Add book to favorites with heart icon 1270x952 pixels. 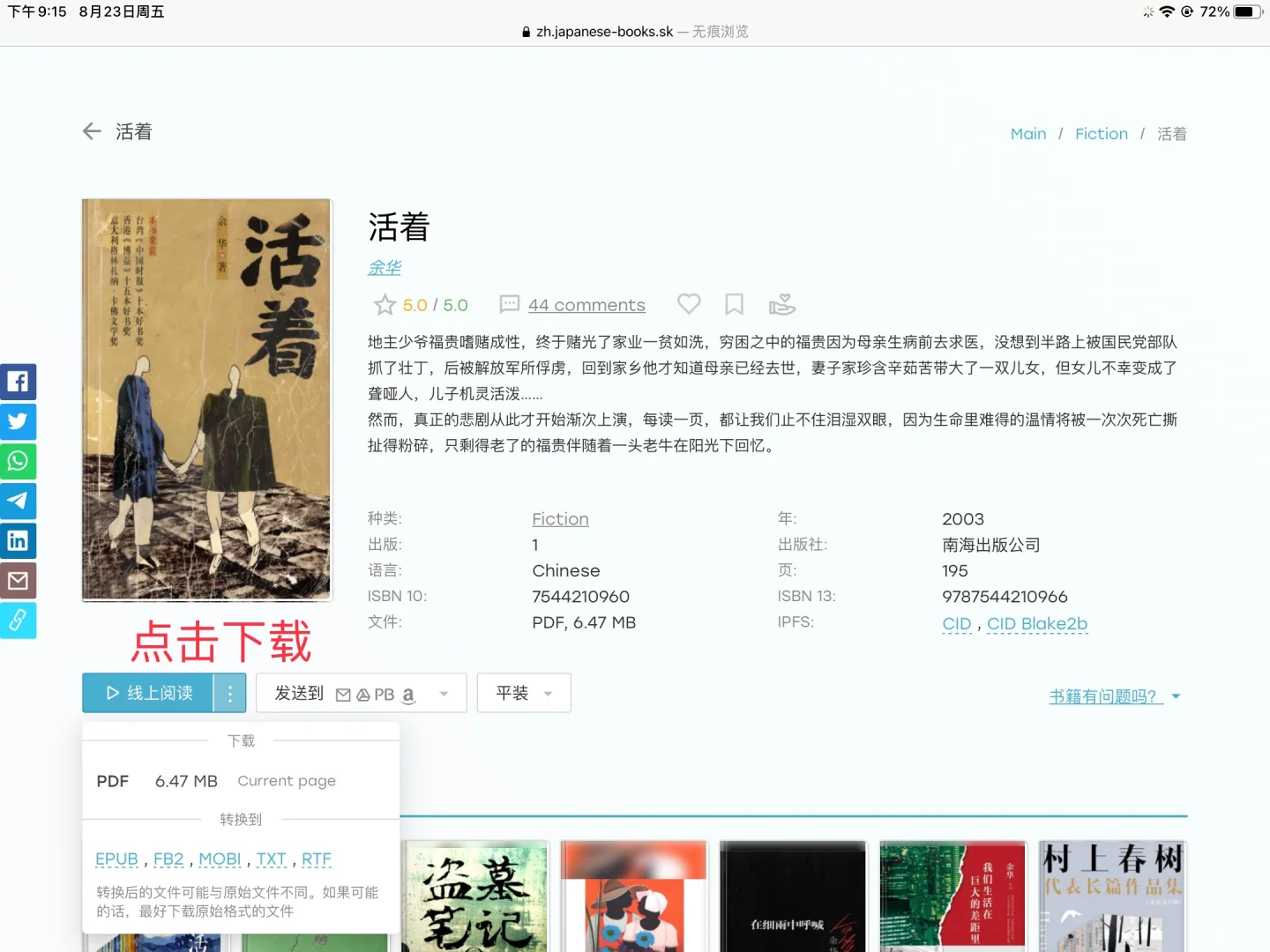tap(689, 304)
